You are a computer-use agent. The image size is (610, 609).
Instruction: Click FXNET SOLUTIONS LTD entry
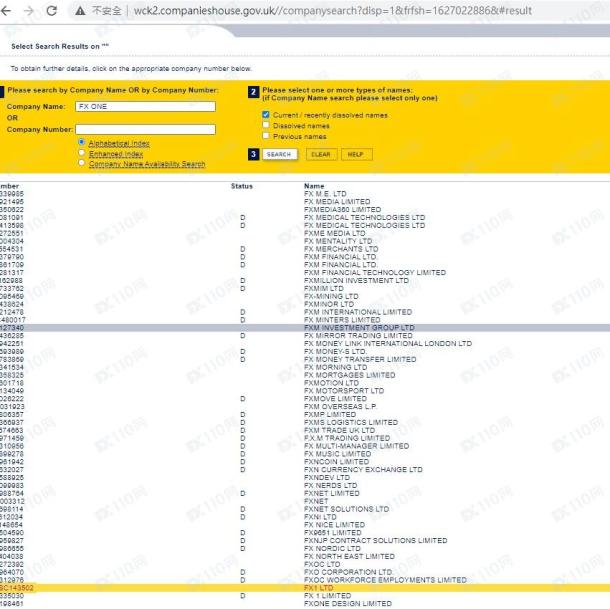347,509
